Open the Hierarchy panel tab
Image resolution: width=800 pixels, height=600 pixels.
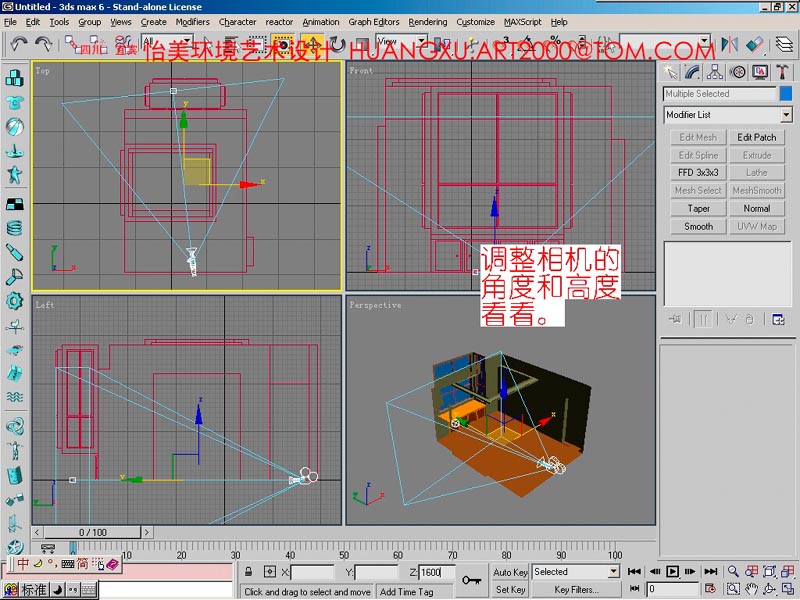click(x=715, y=72)
